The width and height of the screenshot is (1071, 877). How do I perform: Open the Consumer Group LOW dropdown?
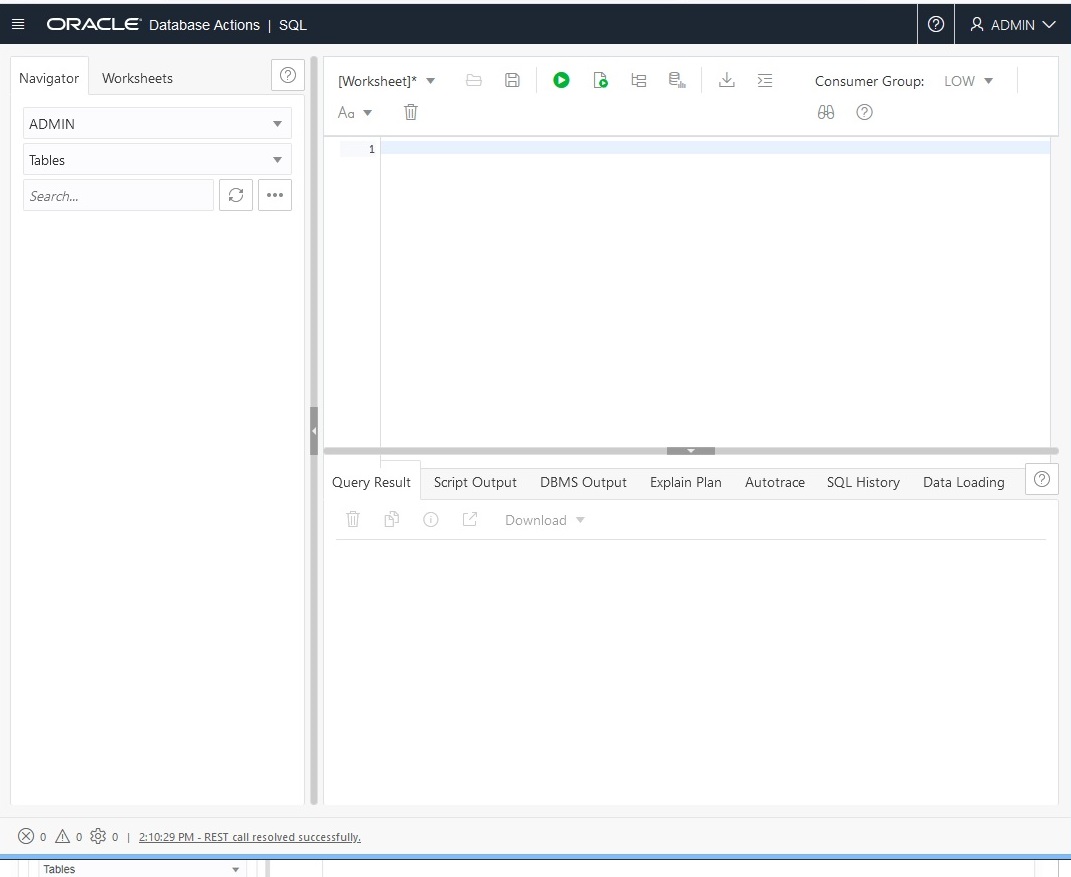(968, 81)
